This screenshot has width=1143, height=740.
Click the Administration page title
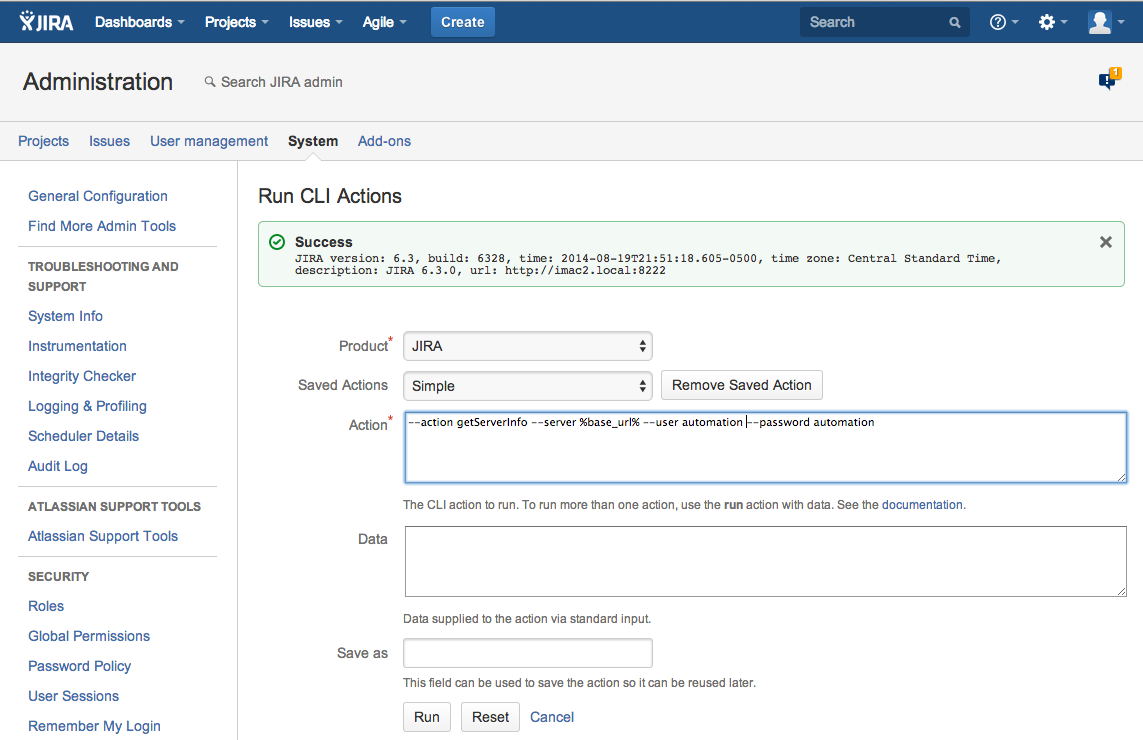98,82
